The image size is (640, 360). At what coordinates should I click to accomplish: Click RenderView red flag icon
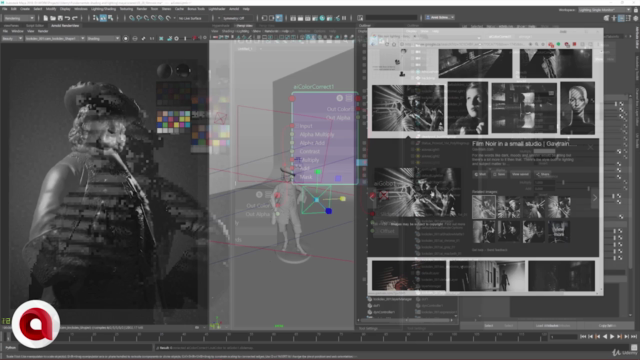[x=195, y=38]
